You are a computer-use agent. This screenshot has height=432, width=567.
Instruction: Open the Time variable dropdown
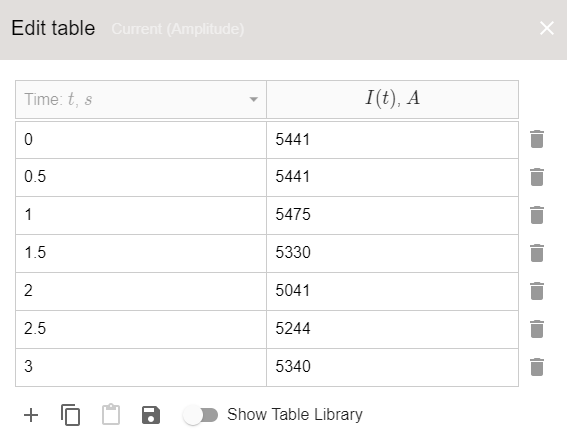point(141,99)
